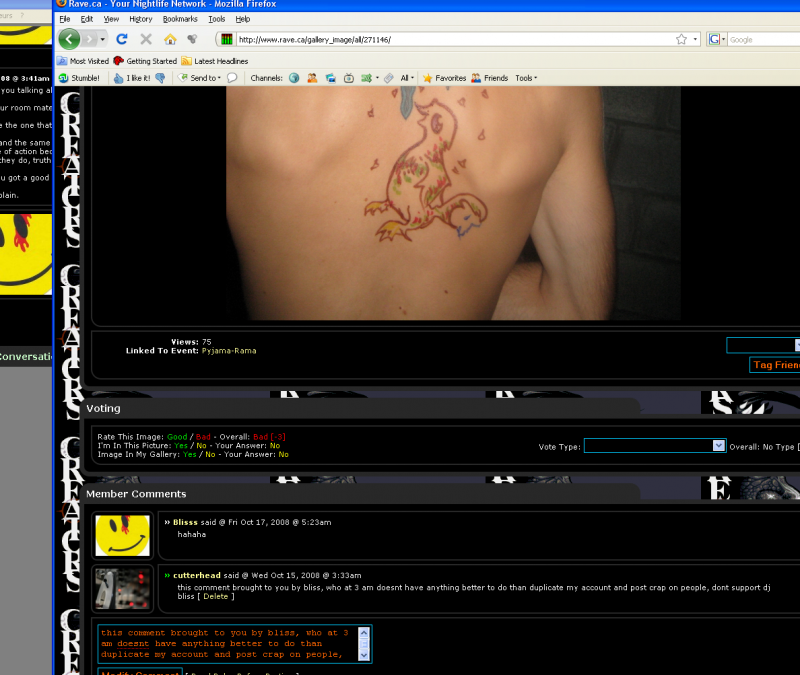This screenshot has height=675, width=800.
Task: Answer Yes to 'Image In My Gallery'
Action: coord(190,454)
